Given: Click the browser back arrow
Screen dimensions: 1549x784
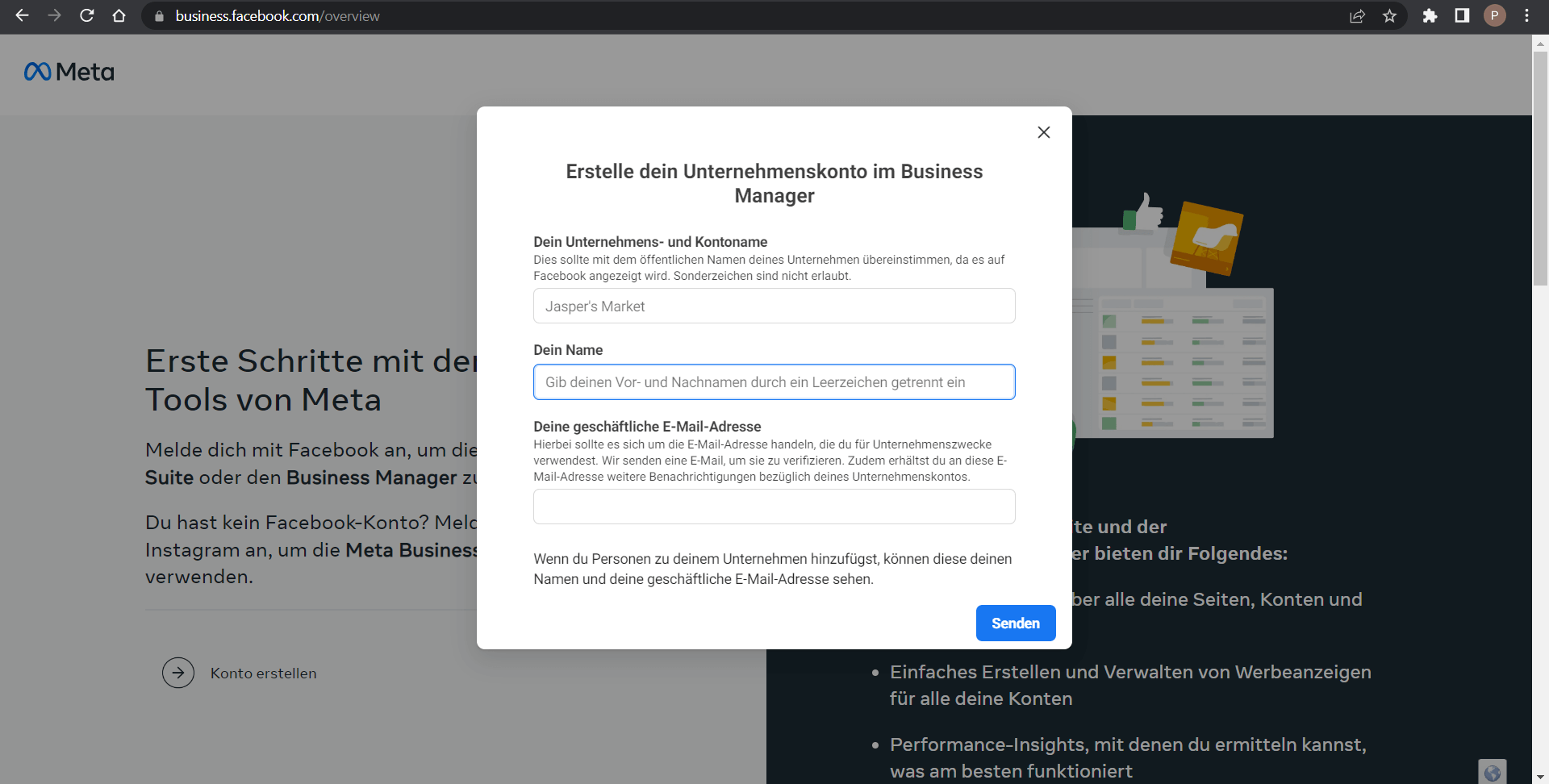Looking at the screenshot, I should click(23, 15).
